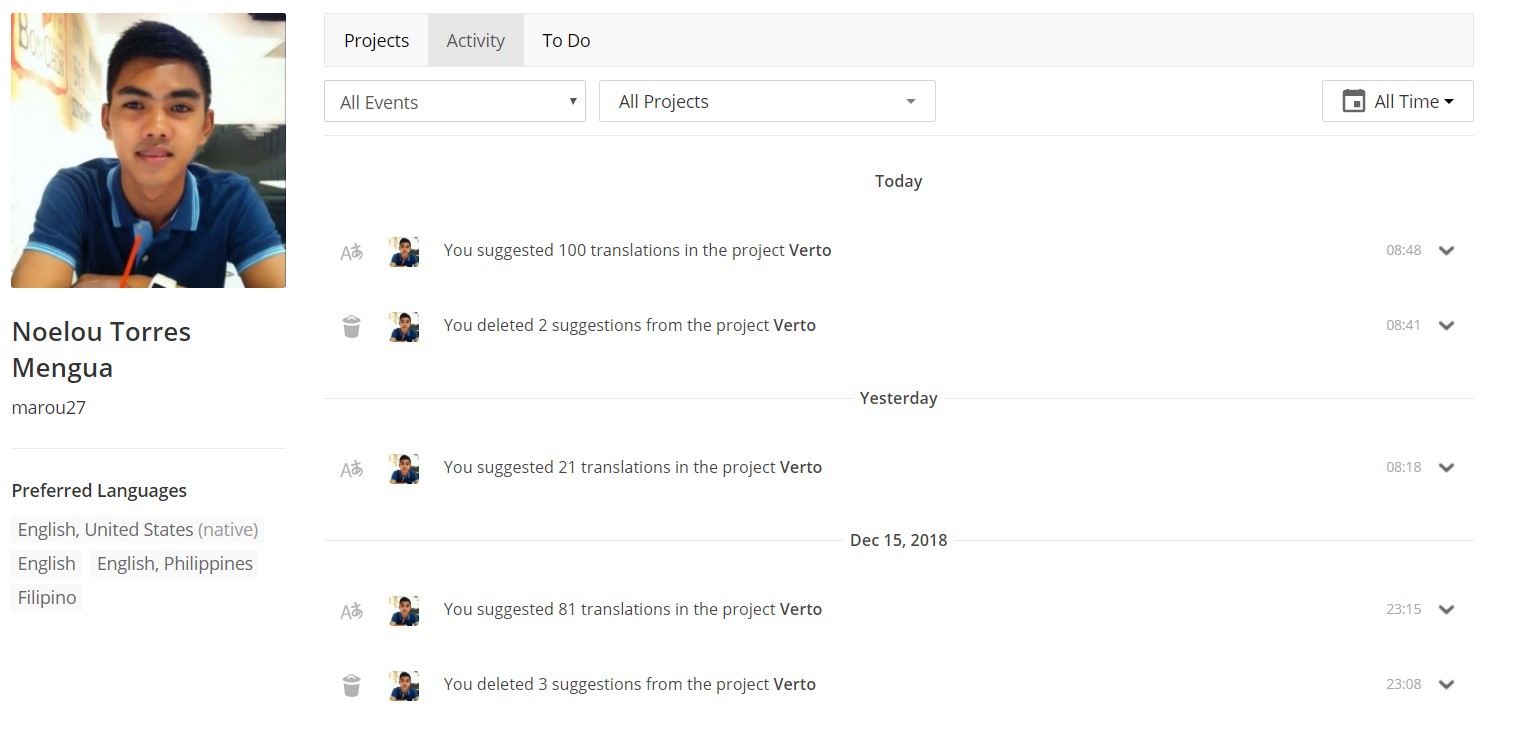Screen dimensions: 1528x750
Task: Expand the 08:41 deleted suggestions entry
Action: [1446, 326]
